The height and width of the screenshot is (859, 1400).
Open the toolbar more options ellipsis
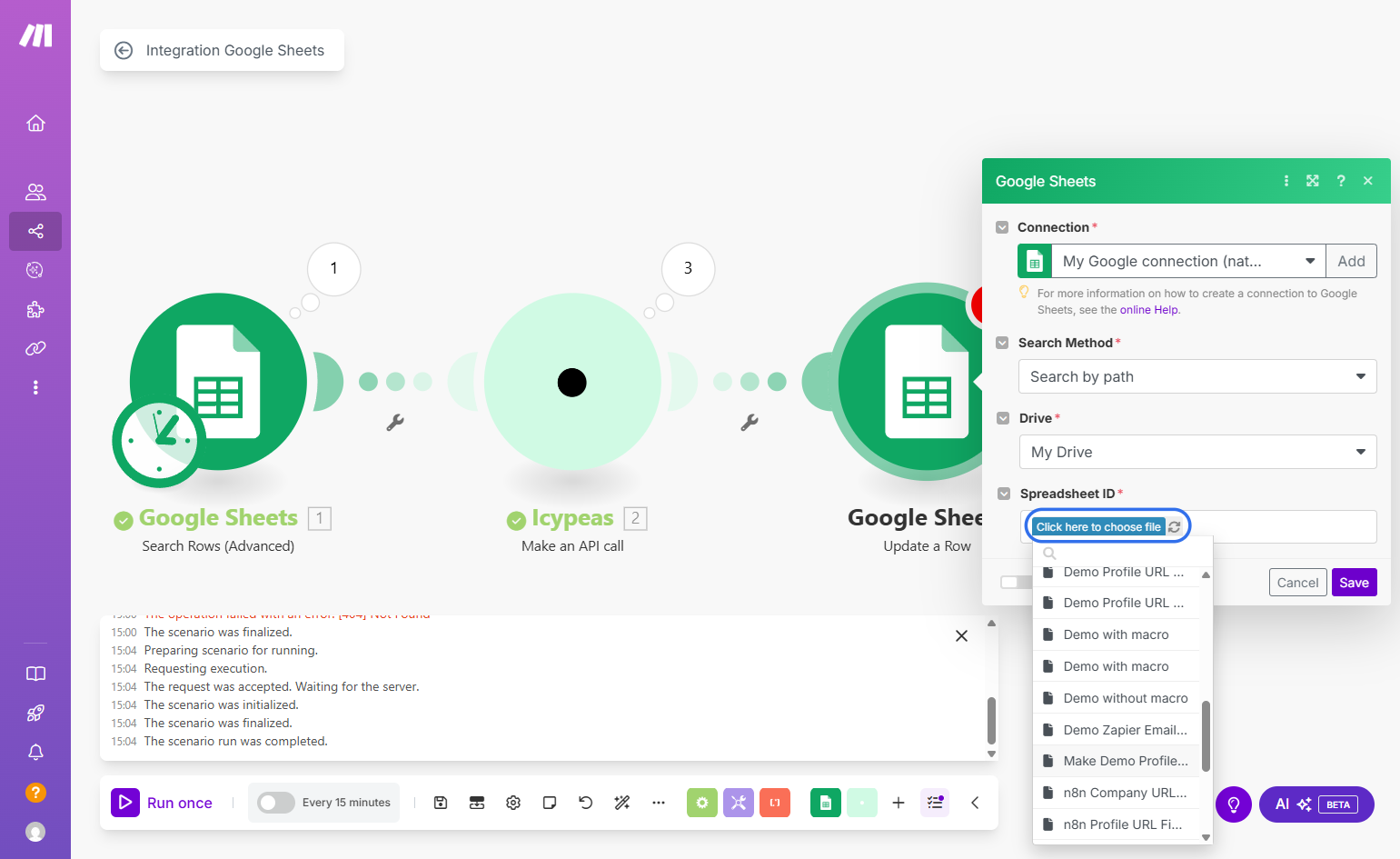tap(659, 803)
